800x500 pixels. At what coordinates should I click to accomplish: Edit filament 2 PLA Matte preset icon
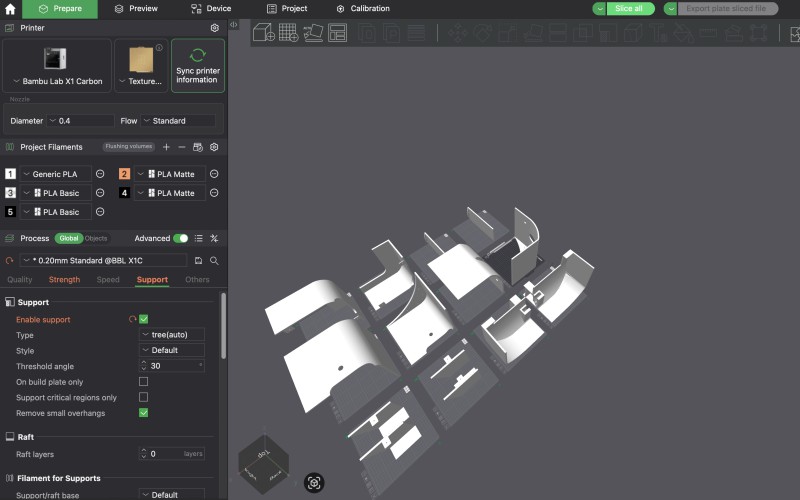[214, 174]
